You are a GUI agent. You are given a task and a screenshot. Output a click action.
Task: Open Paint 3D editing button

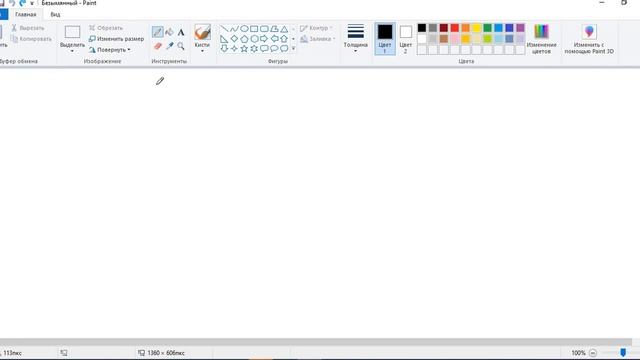[589, 39]
